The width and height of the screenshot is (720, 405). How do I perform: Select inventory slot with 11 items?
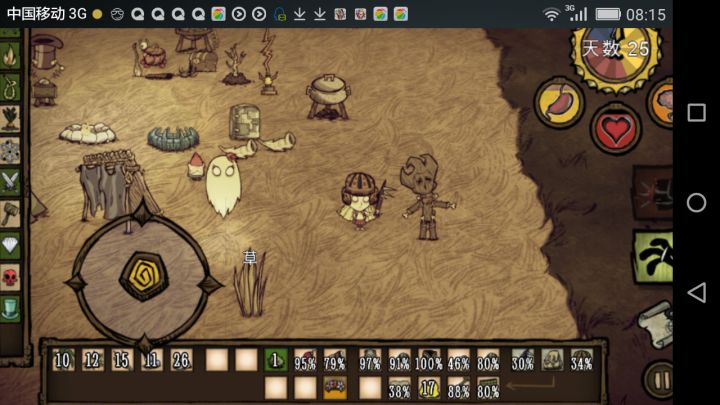click(152, 360)
